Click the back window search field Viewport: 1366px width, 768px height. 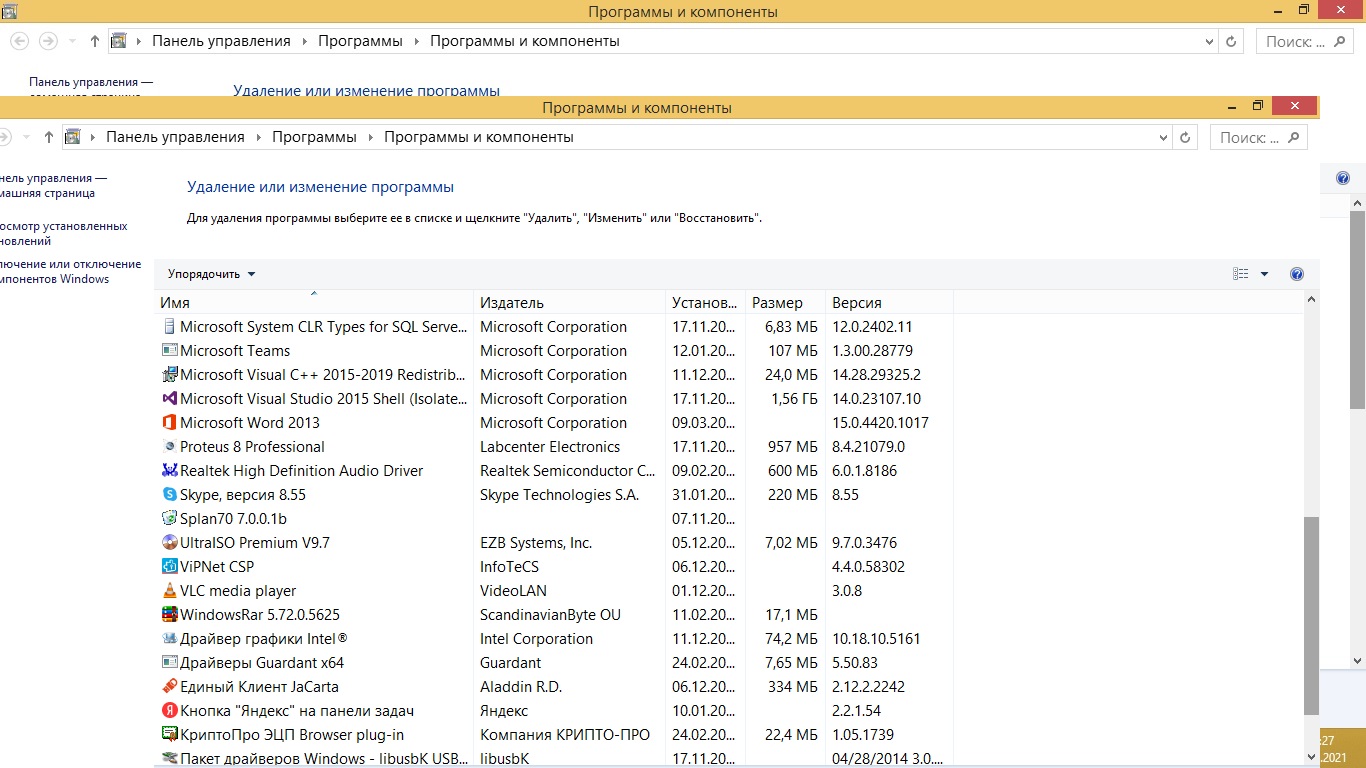[1304, 41]
